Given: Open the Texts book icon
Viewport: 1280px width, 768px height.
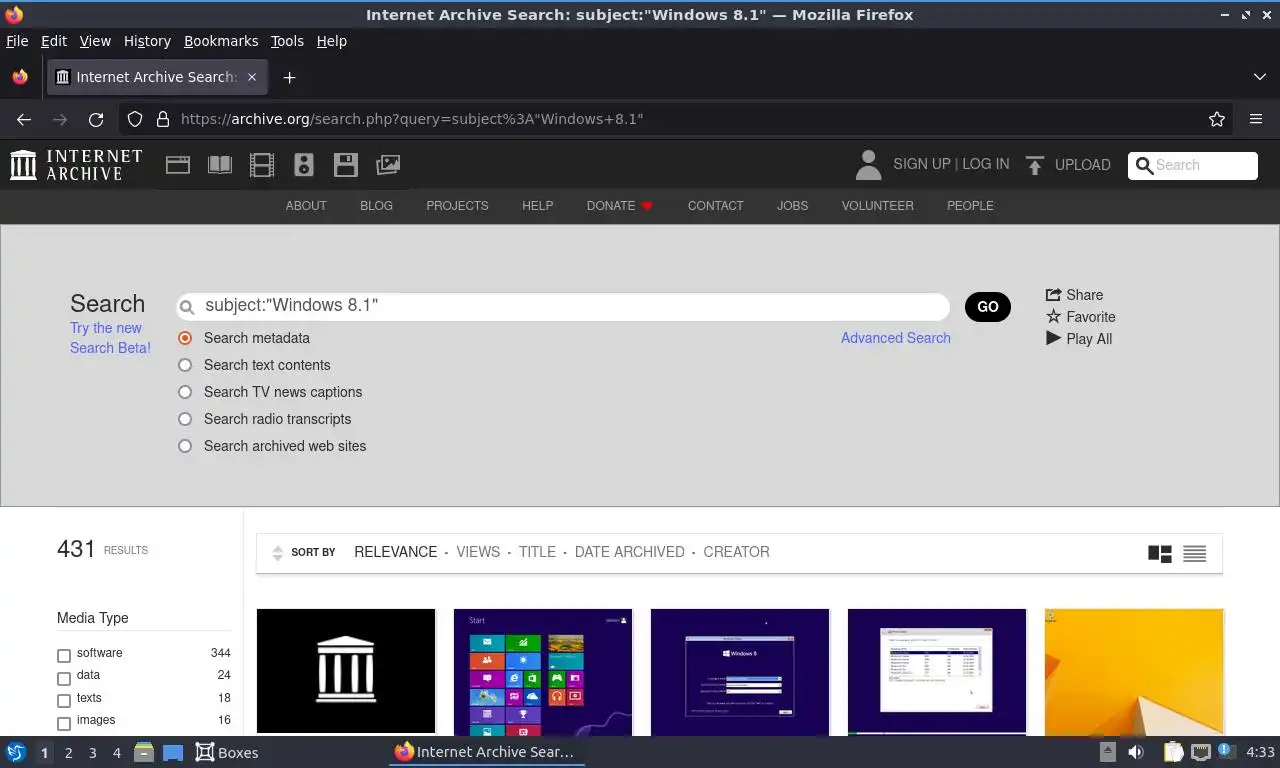Looking at the screenshot, I should click(x=220, y=165).
